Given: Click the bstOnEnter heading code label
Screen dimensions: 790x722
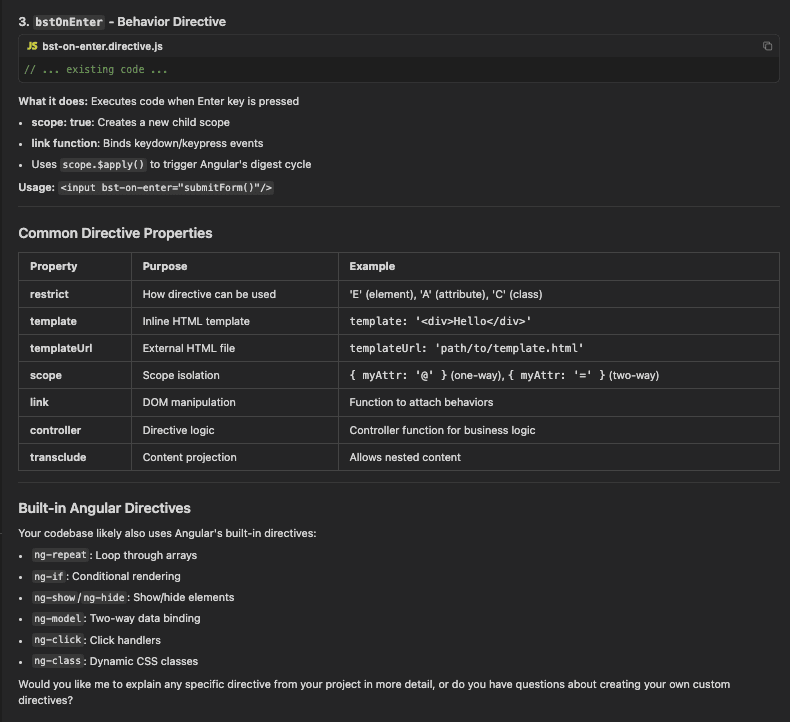Looking at the screenshot, I should (x=69, y=22).
